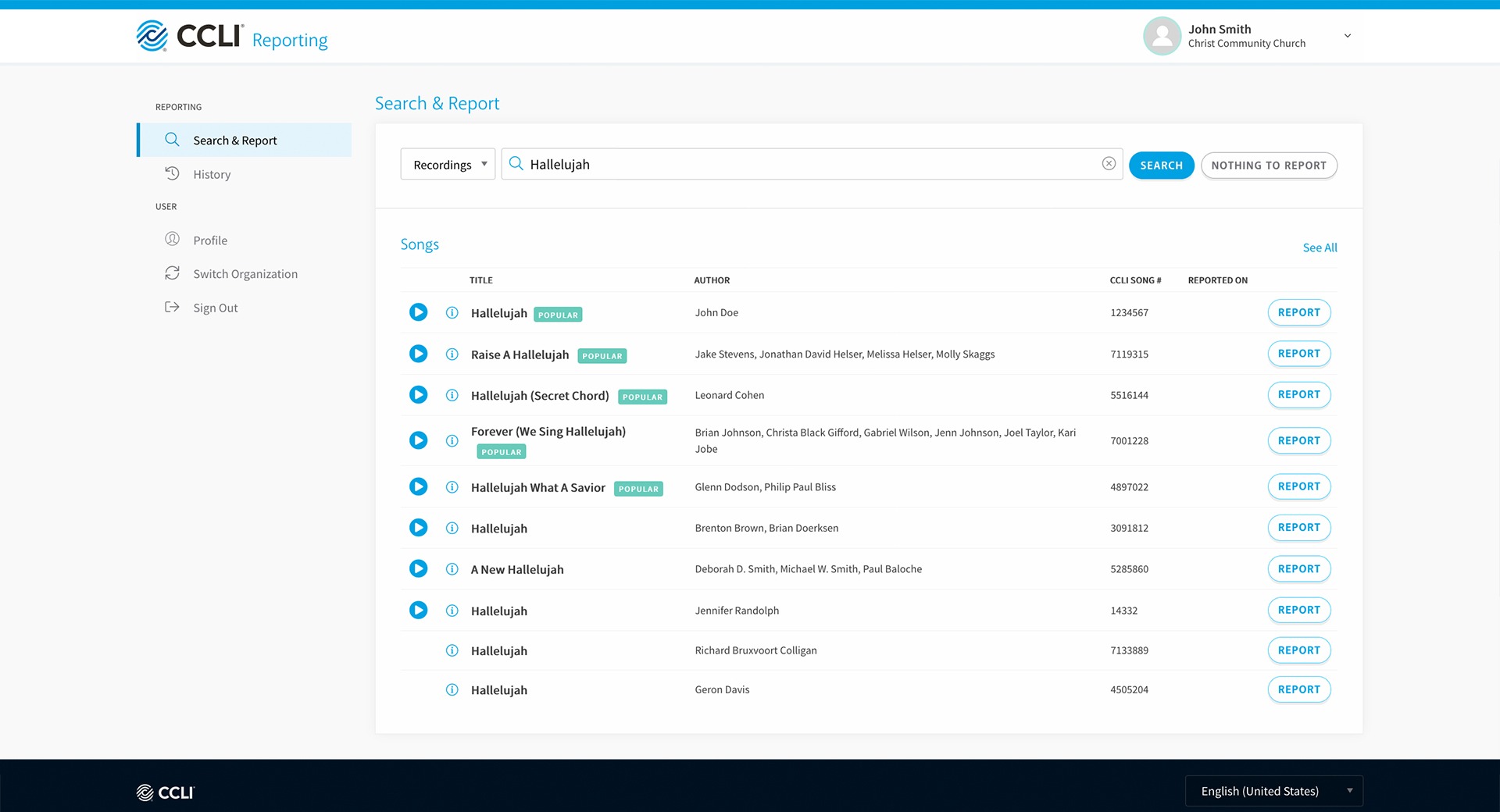Click the TITLE column header

[x=481, y=280]
